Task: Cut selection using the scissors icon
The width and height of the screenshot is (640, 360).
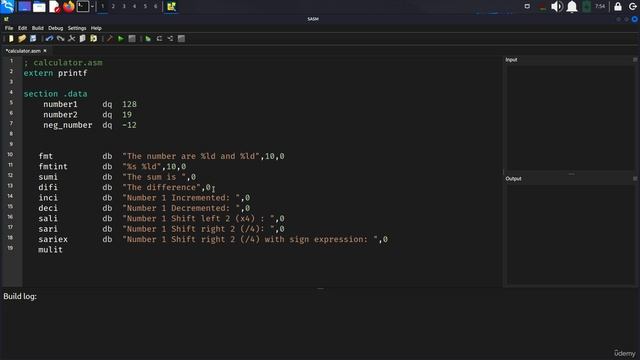Action: tap(71, 38)
